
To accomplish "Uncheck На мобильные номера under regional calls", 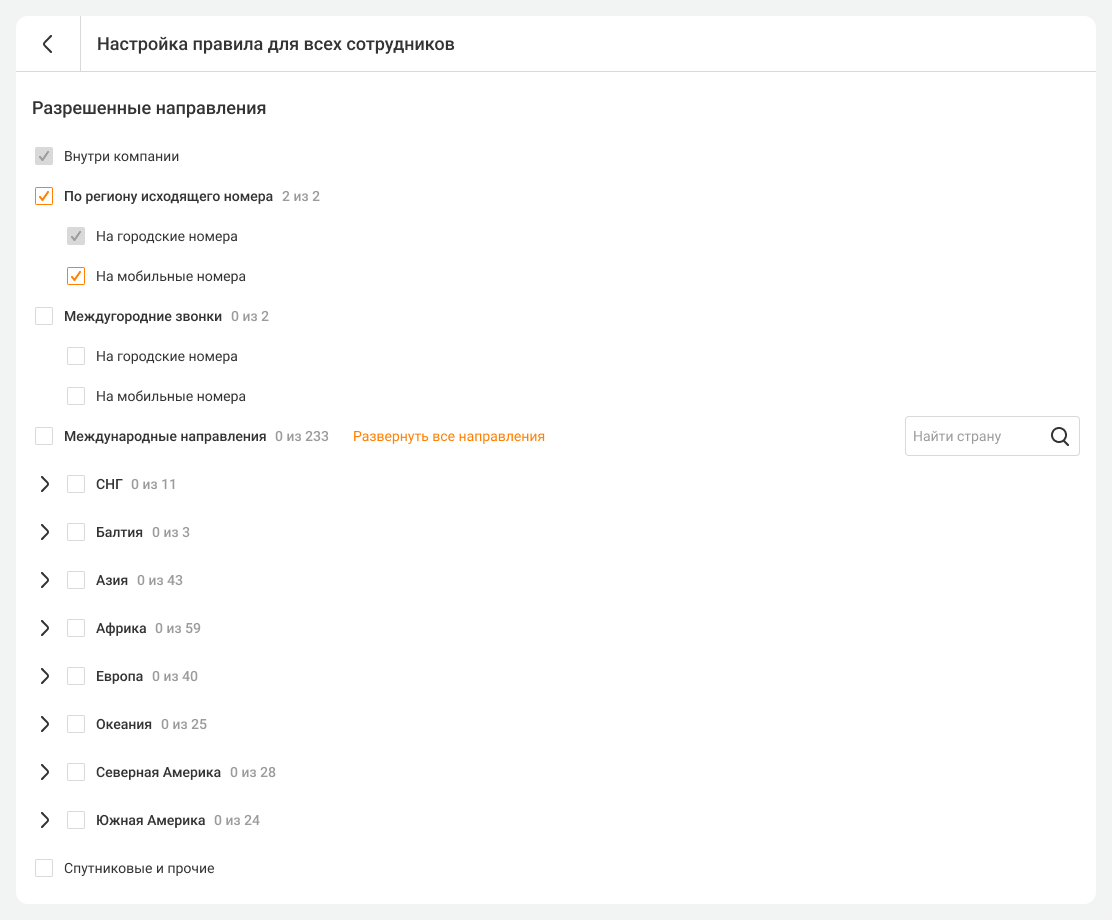I will click(76, 276).
